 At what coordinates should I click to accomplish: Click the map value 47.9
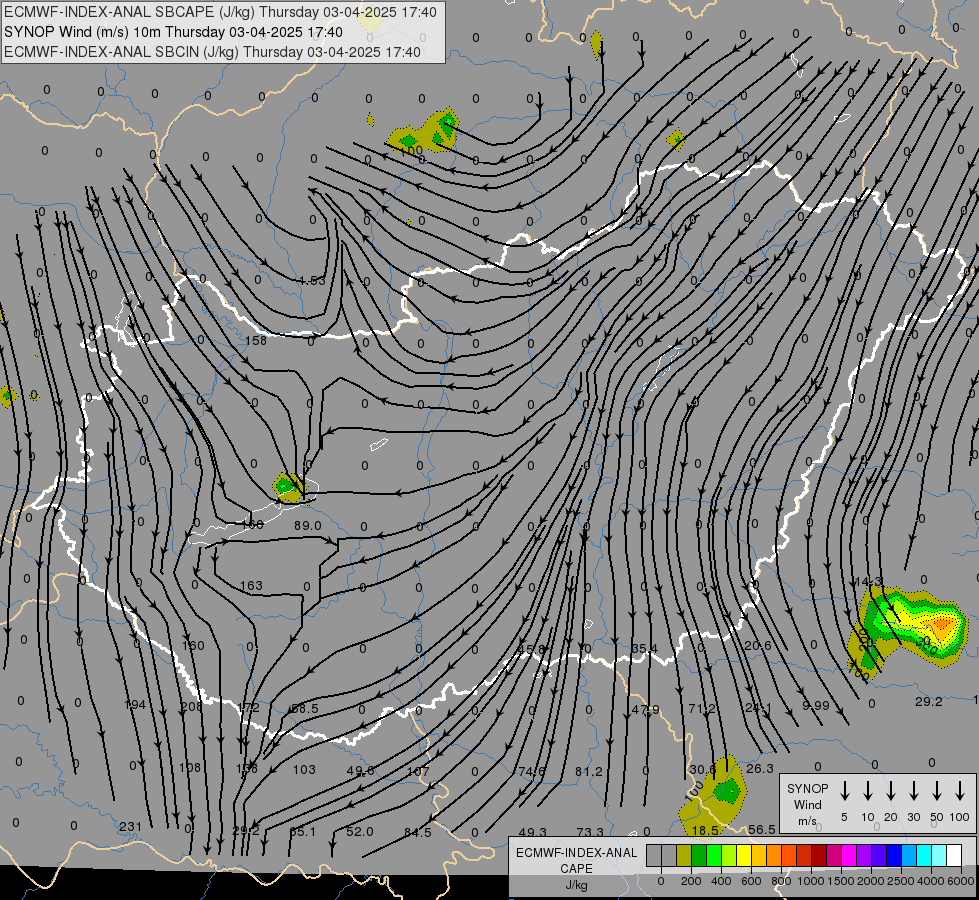coord(645,710)
